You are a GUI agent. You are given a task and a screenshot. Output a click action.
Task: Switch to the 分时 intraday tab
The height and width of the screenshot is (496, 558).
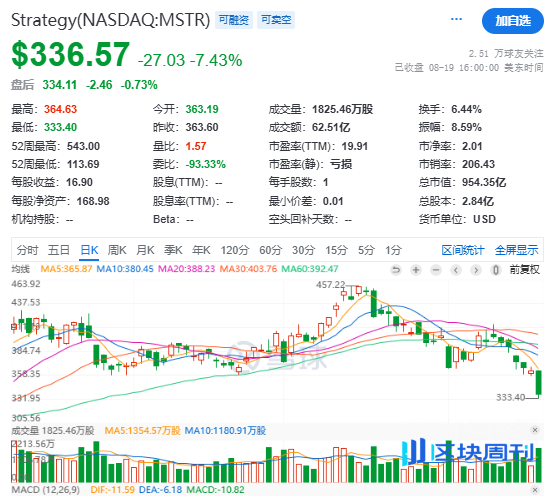click(x=27, y=250)
